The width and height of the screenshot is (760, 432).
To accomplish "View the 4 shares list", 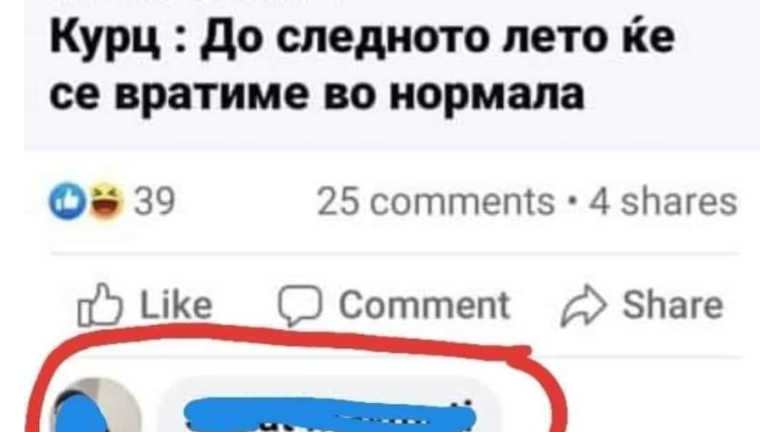I will point(663,202).
